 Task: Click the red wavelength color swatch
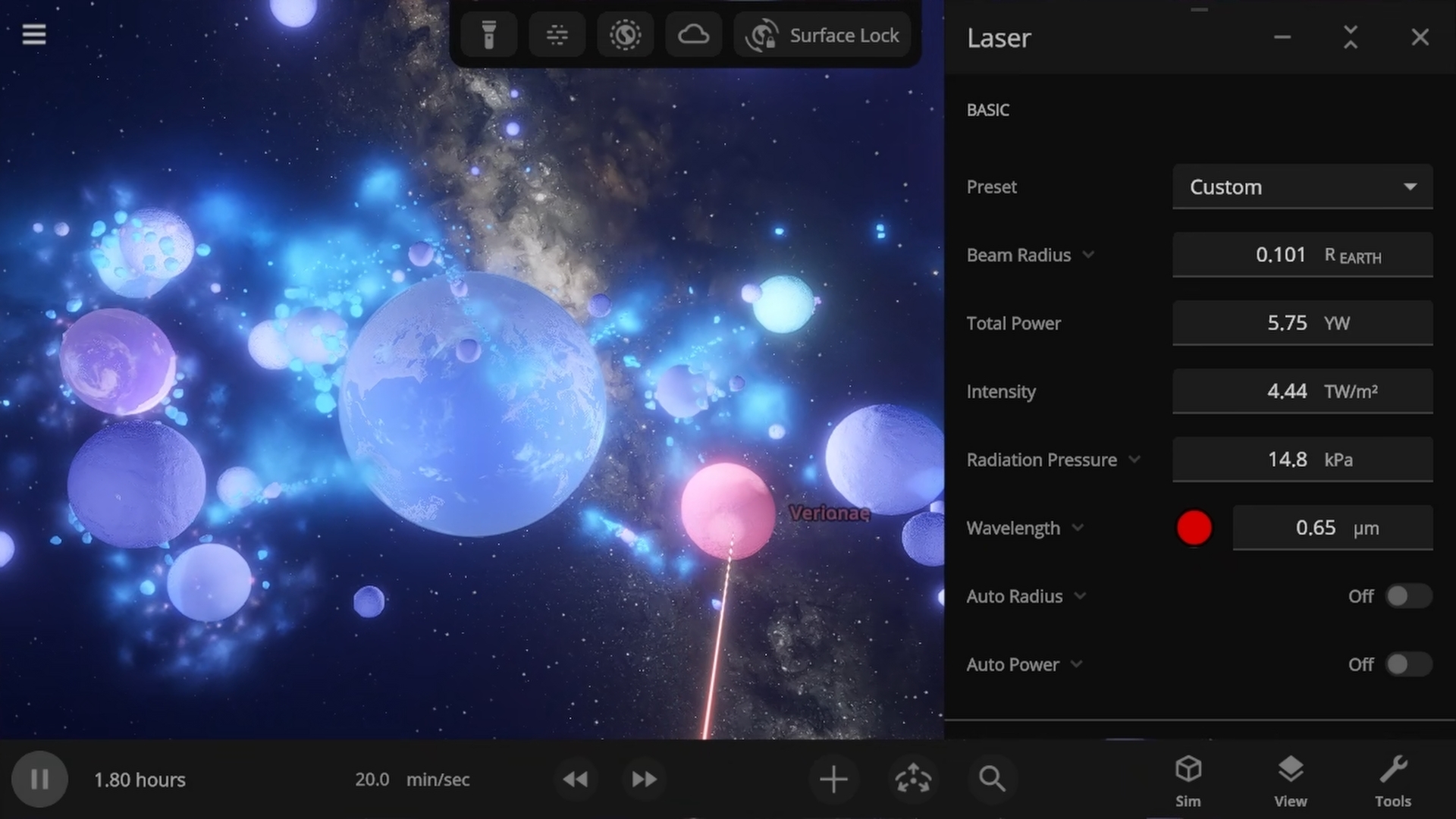click(1194, 528)
